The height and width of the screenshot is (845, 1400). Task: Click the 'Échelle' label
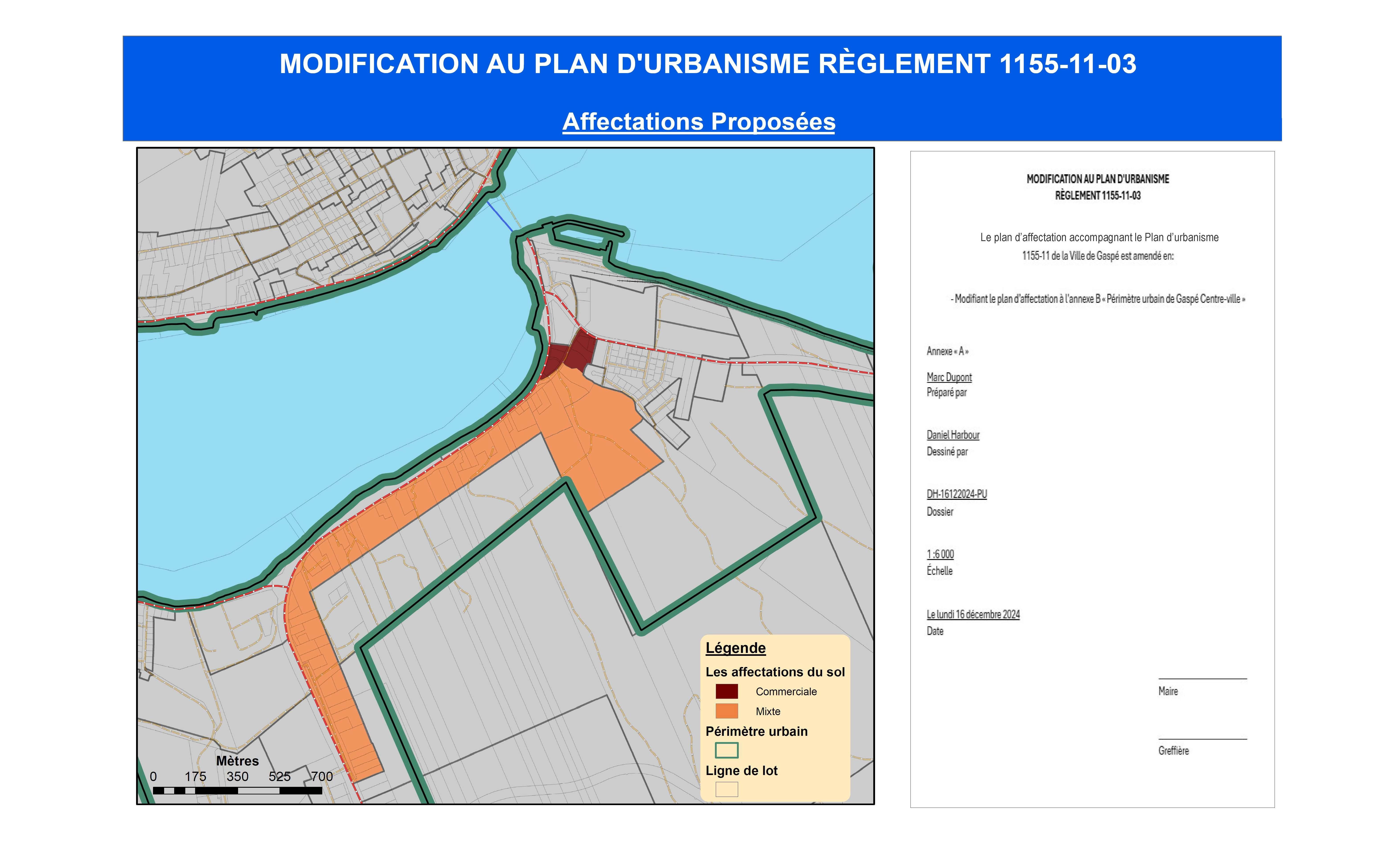point(940,570)
